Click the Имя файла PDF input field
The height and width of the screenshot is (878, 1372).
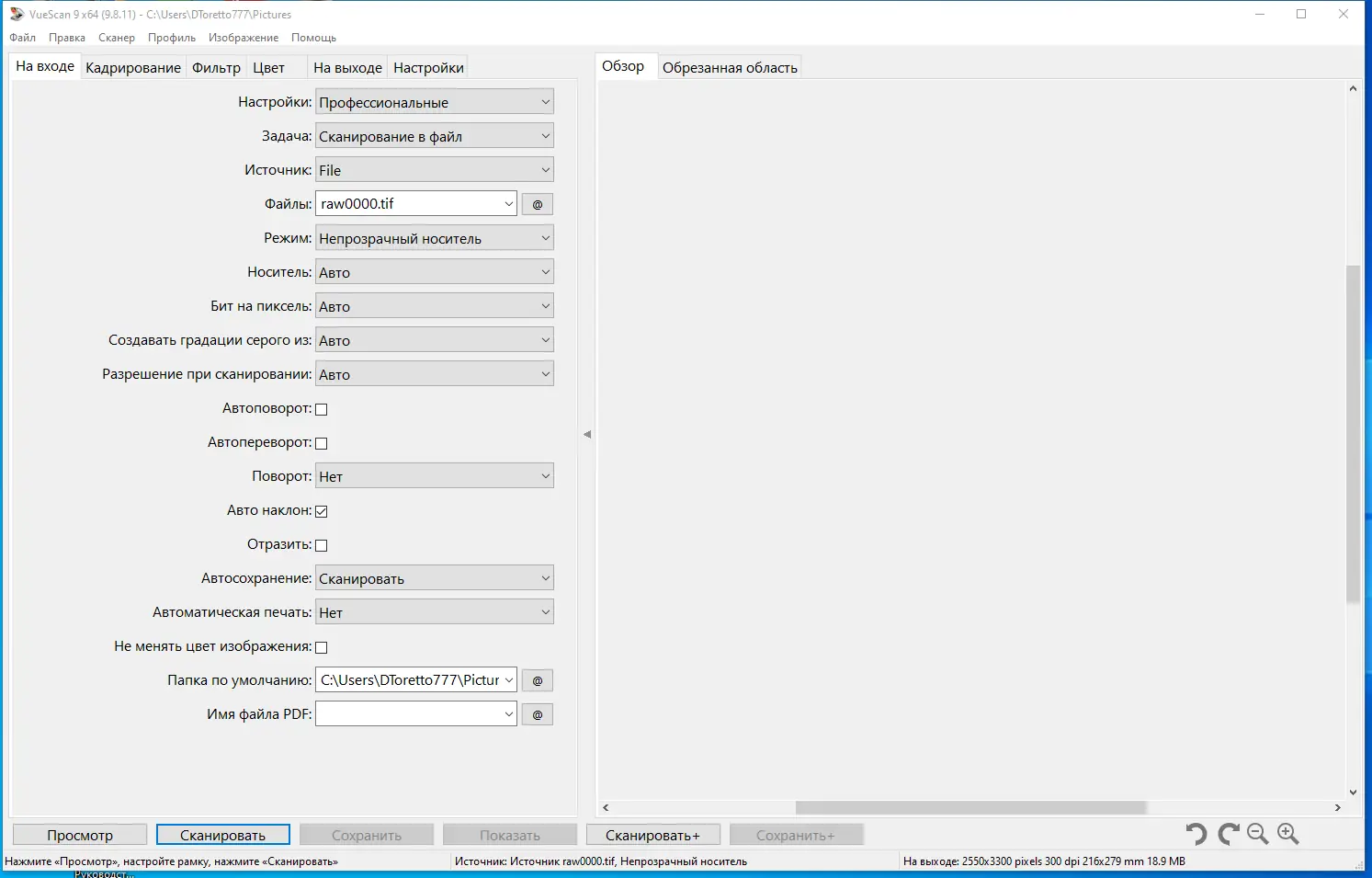416,714
